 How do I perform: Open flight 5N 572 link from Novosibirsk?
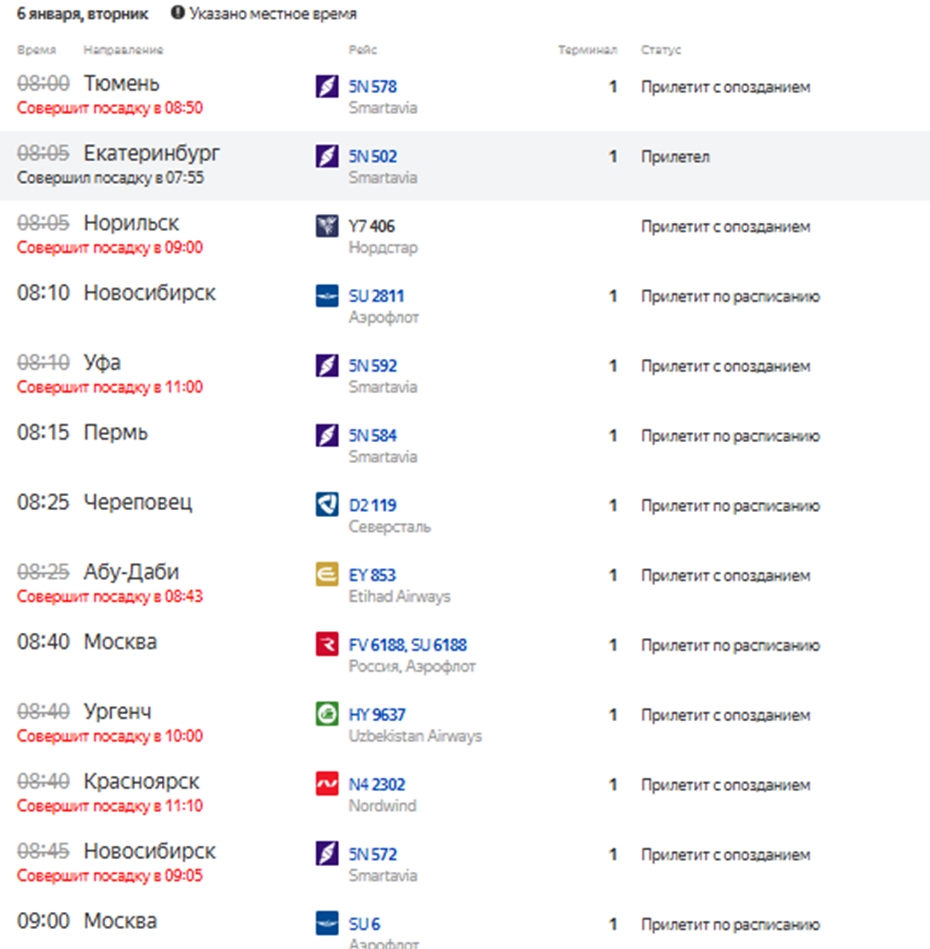372,855
